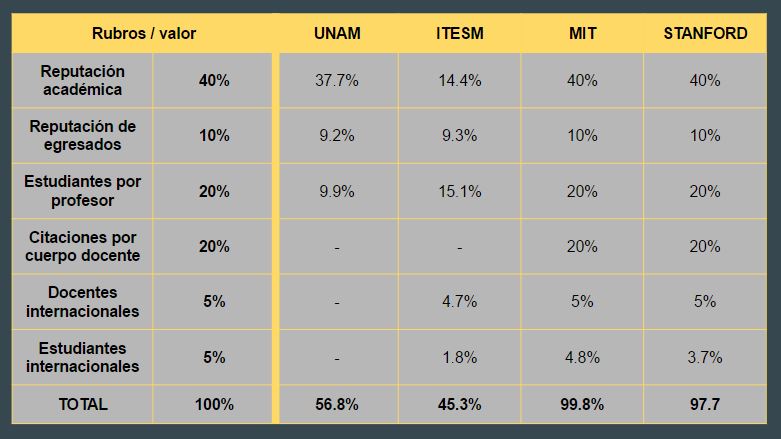Viewport: 781px width, 439px height.
Task: Click Stanford's 3.7% international students cell
Action: tap(705, 357)
